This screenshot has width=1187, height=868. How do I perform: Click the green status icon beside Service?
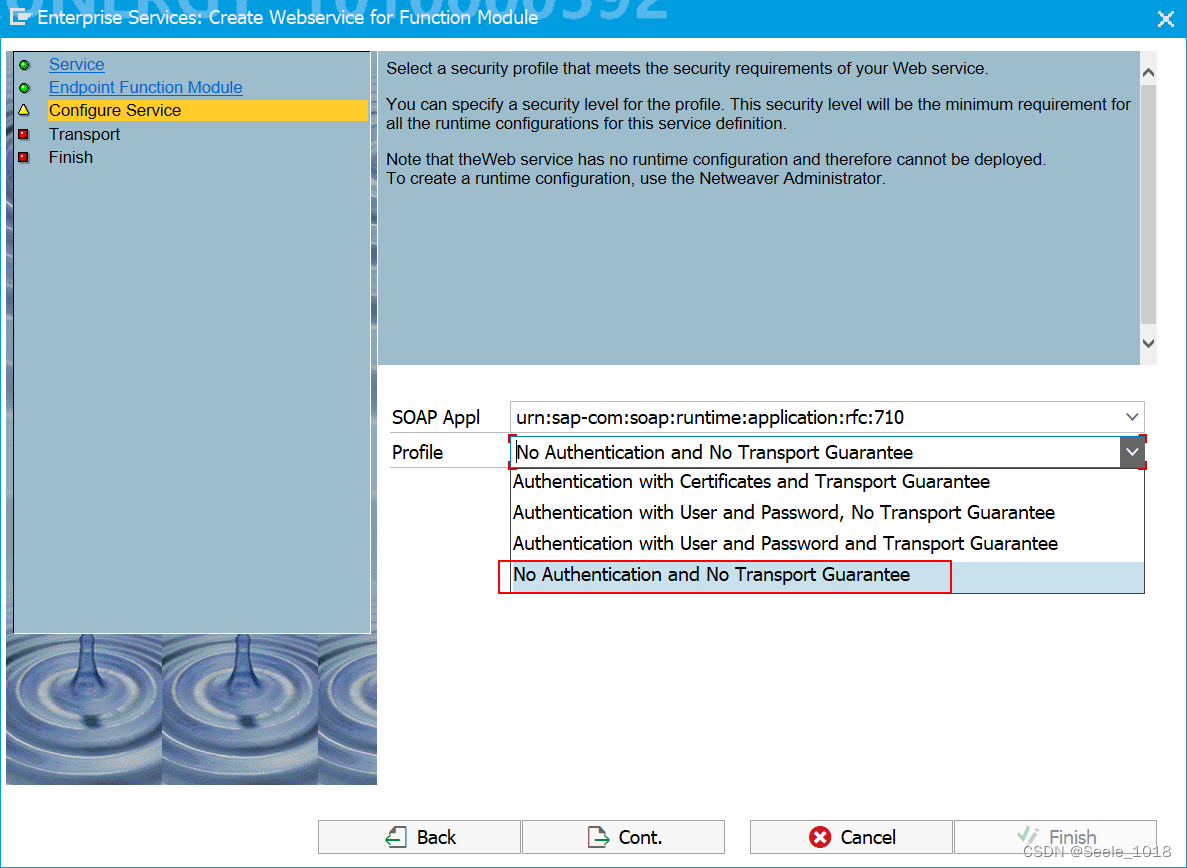[26, 64]
